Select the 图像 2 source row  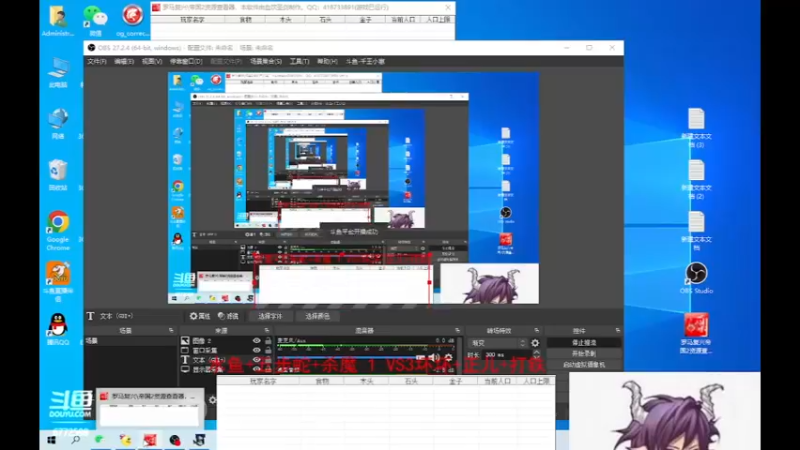(227, 340)
